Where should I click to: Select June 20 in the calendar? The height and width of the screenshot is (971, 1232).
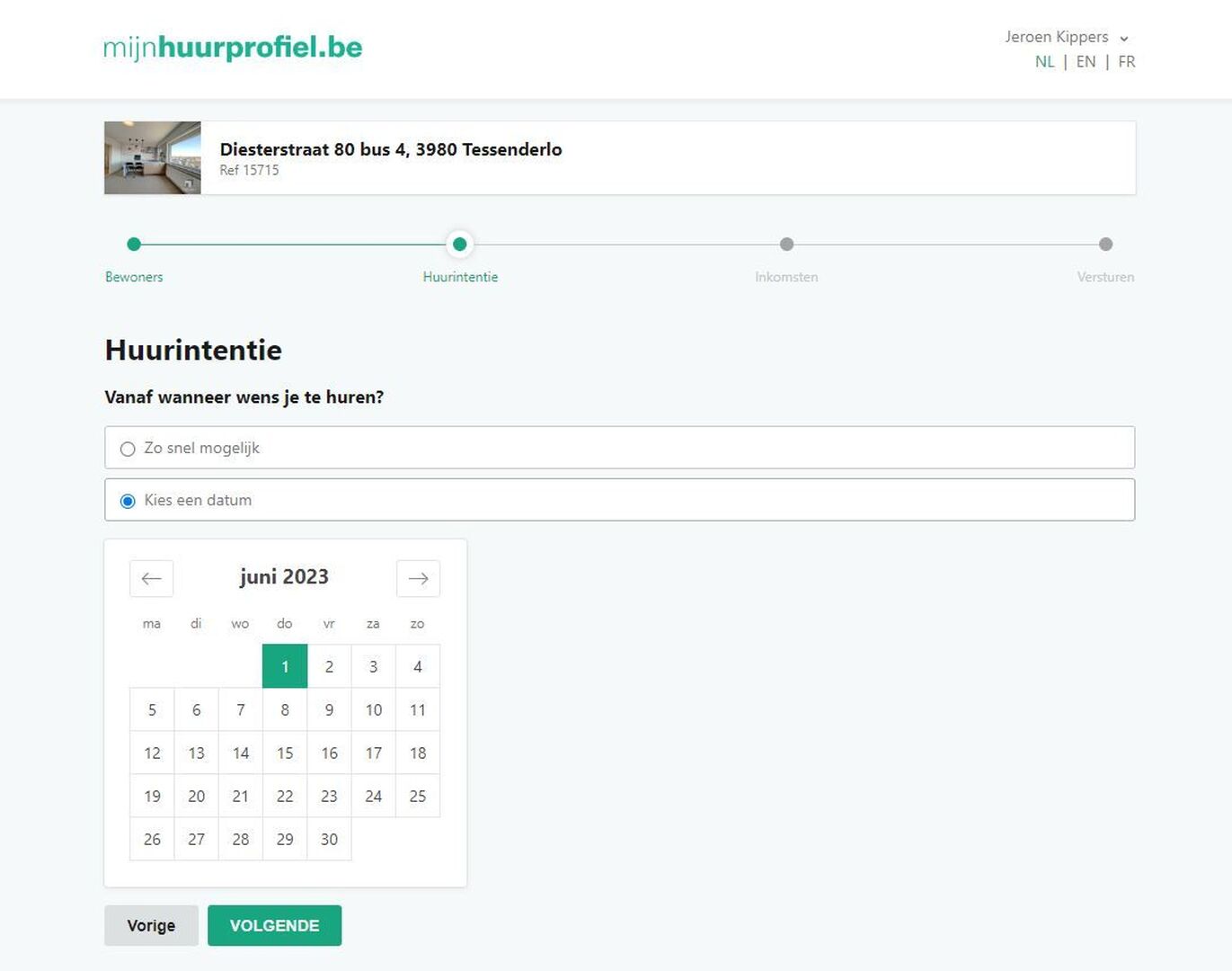click(196, 796)
